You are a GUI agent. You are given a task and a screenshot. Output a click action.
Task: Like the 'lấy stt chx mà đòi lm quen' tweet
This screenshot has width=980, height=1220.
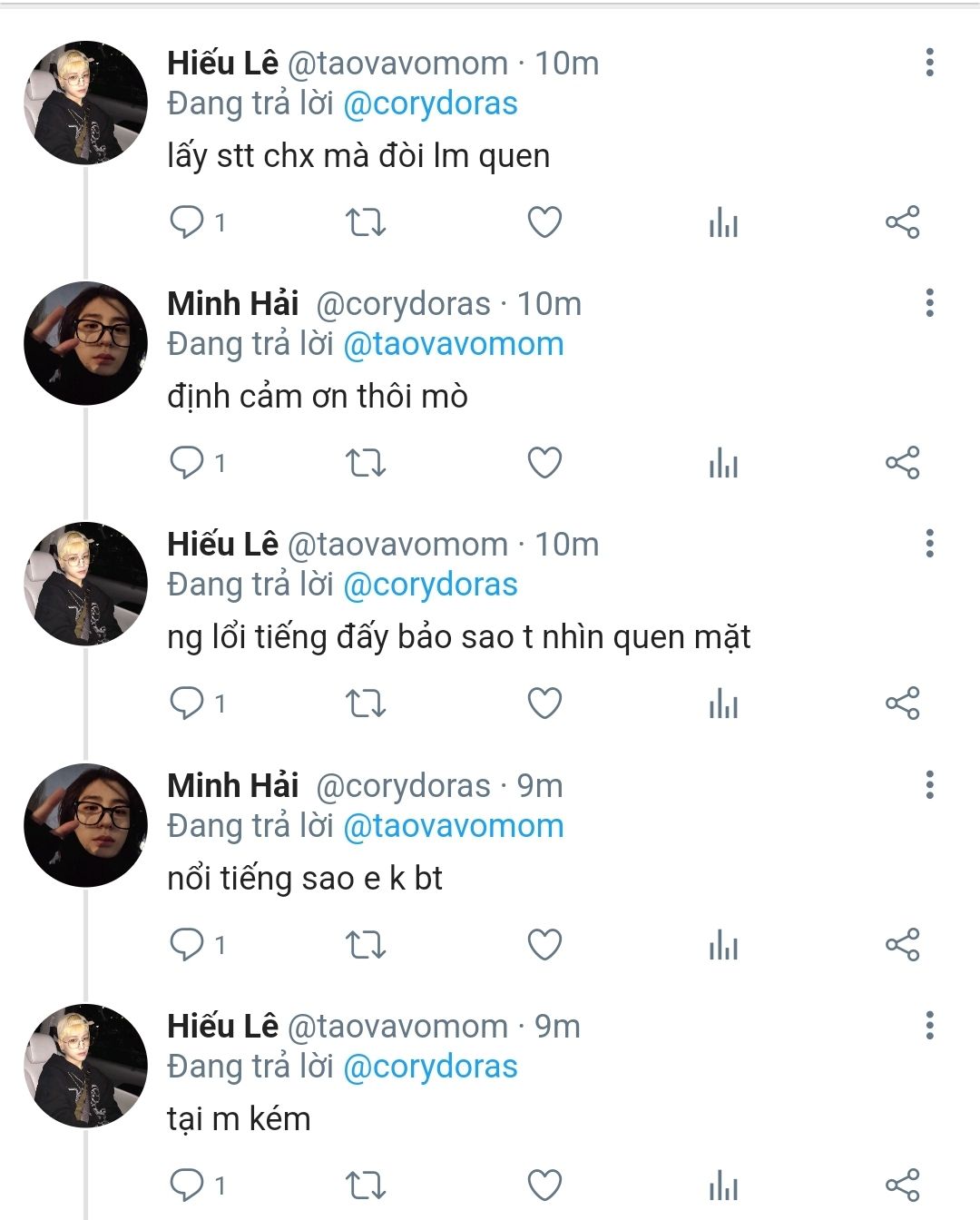(544, 222)
